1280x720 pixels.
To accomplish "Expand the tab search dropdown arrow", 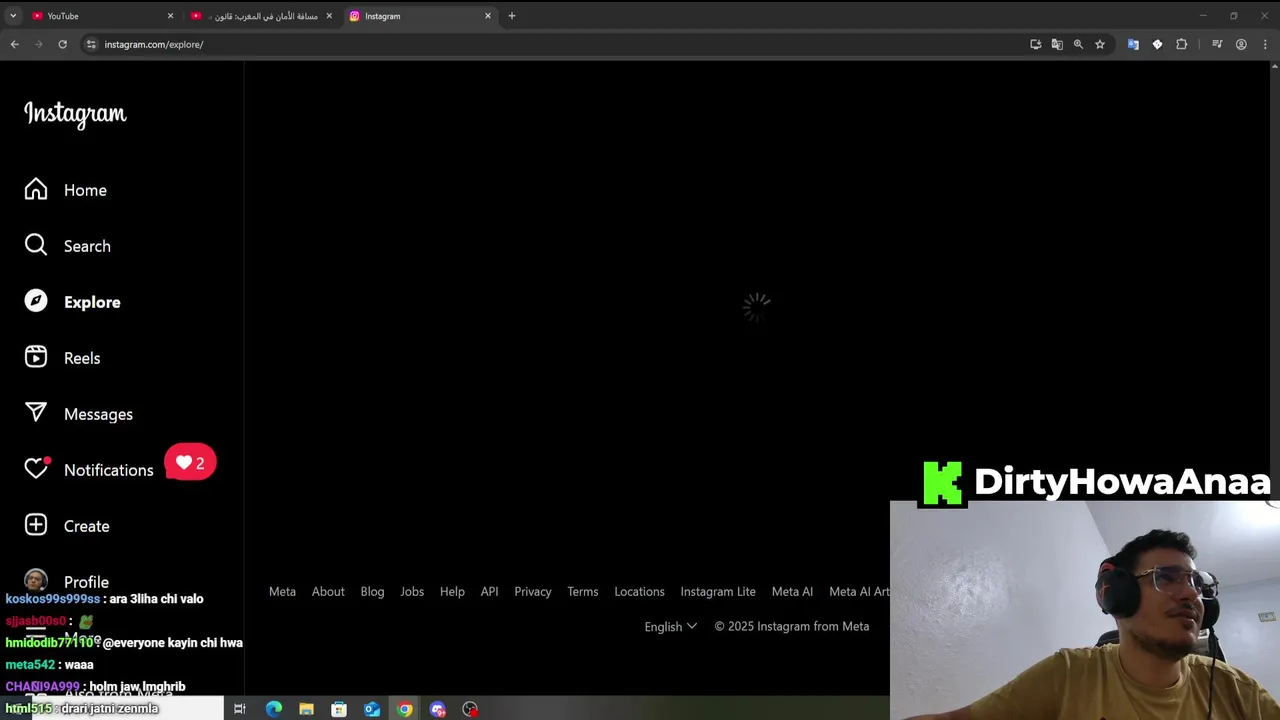I will [13, 16].
